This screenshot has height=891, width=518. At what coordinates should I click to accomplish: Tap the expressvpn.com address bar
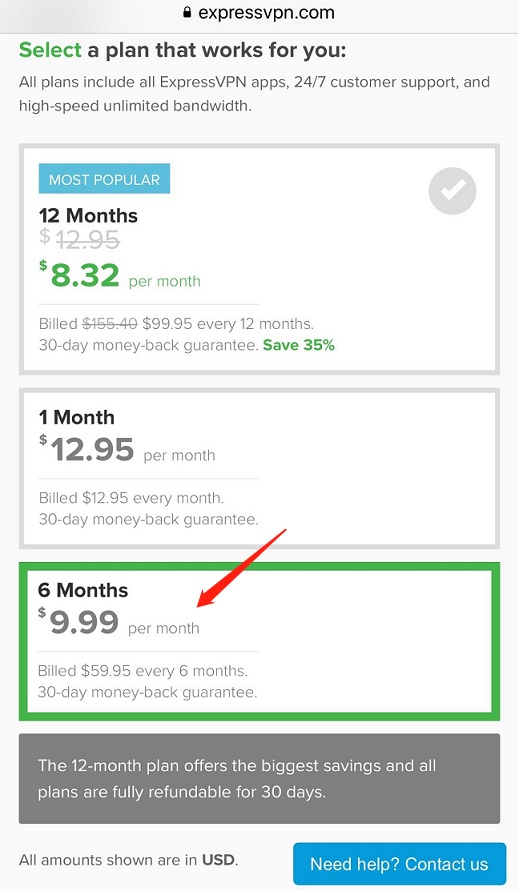point(259,13)
